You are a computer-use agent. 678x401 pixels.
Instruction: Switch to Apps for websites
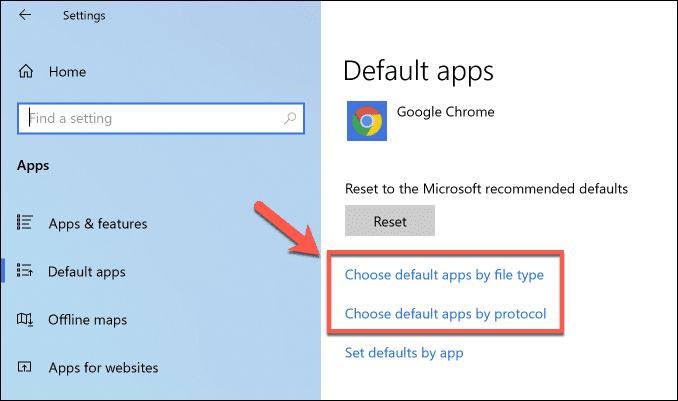(x=103, y=367)
